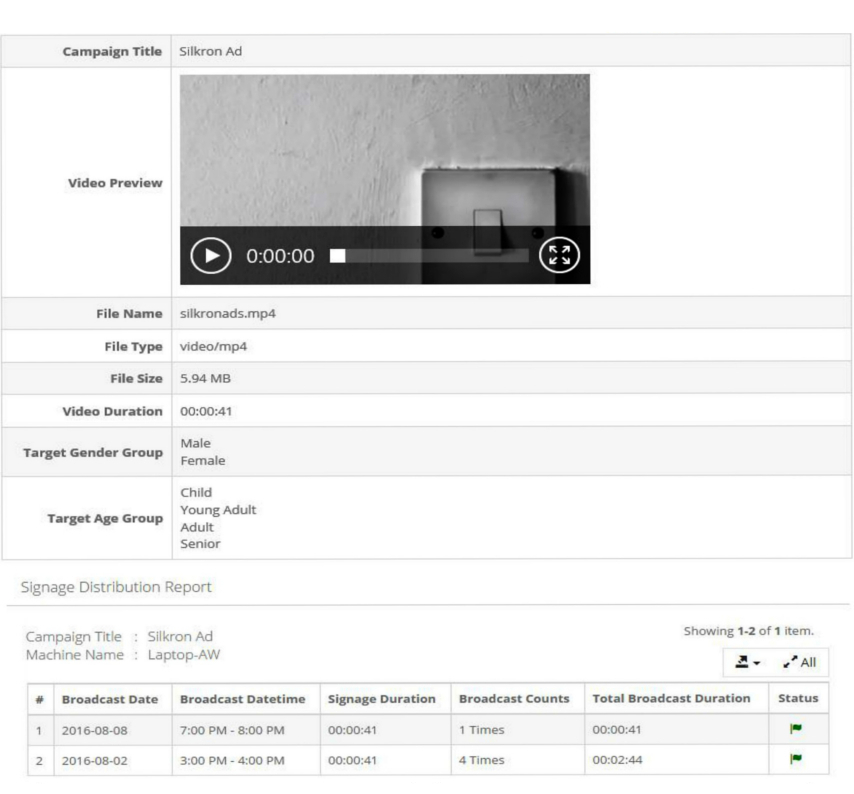Open the export dropdown menu
854x794 pixels.
tap(748, 662)
